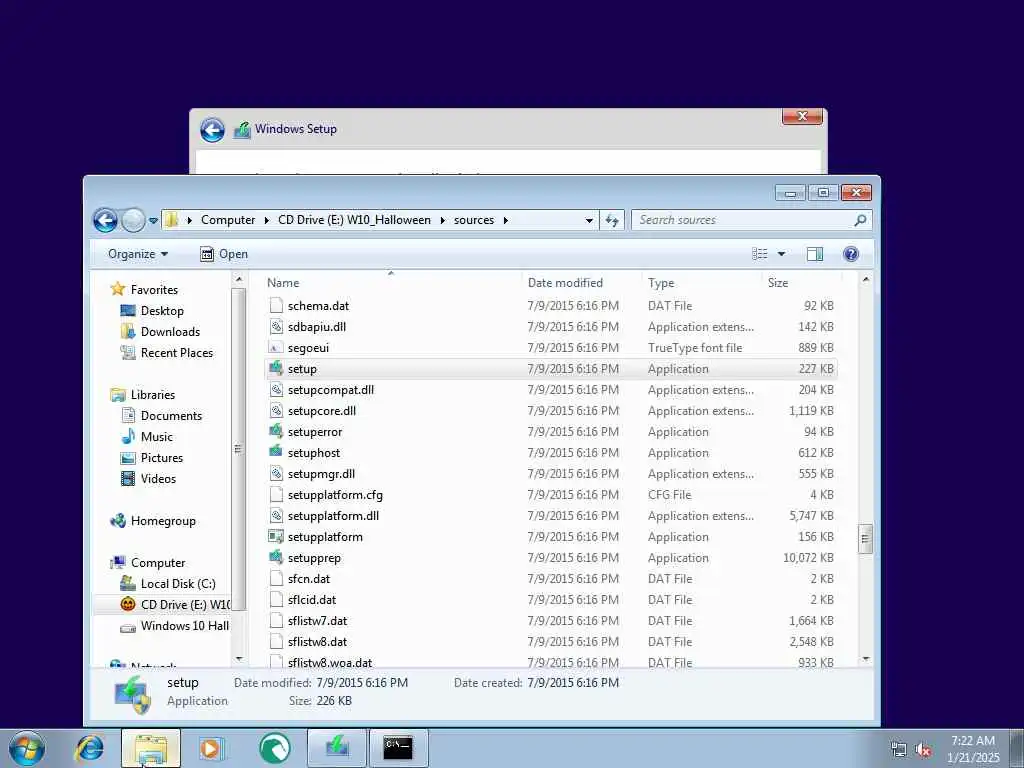Select Computer in the address breadcrumb
Screen dimensions: 1024x768
228,220
